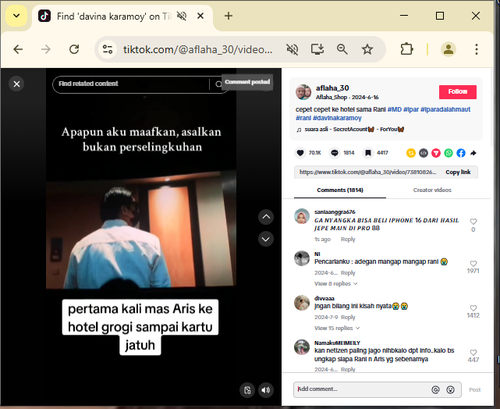The width and height of the screenshot is (500, 409).
Task: Open dwaaa commenter avatar
Action: [x=302, y=303]
